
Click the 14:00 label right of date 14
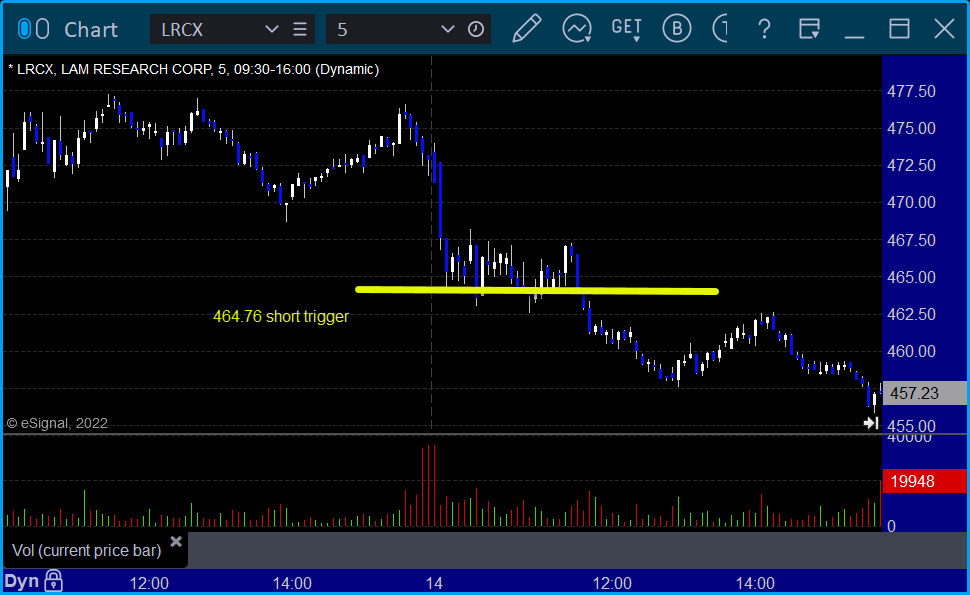click(x=755, y=583)
